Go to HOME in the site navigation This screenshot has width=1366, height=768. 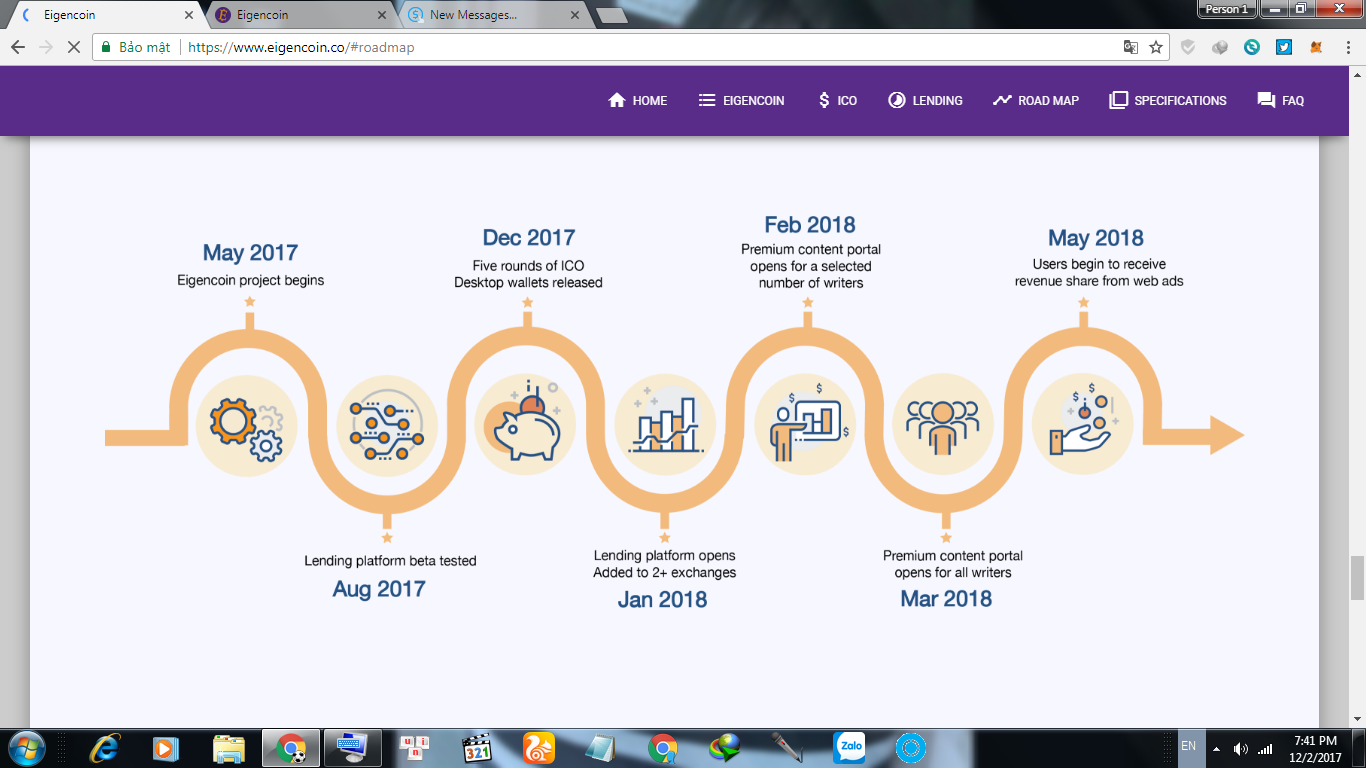638,100
